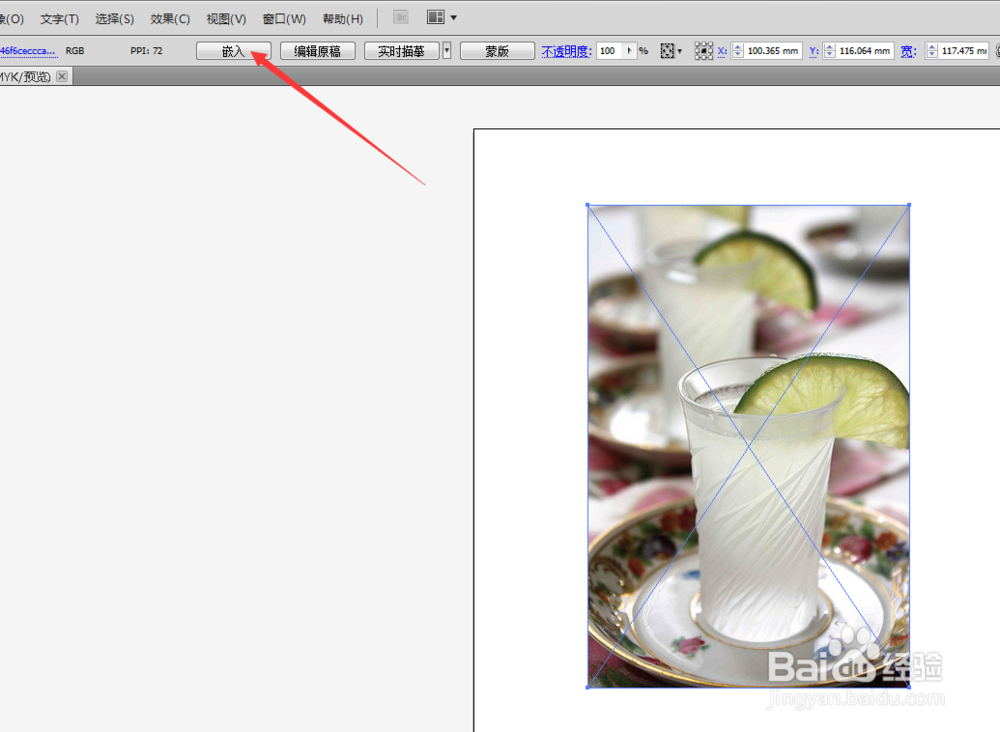
Task: Click the 蒙版 (Mask) button
Action: point(497,51)
